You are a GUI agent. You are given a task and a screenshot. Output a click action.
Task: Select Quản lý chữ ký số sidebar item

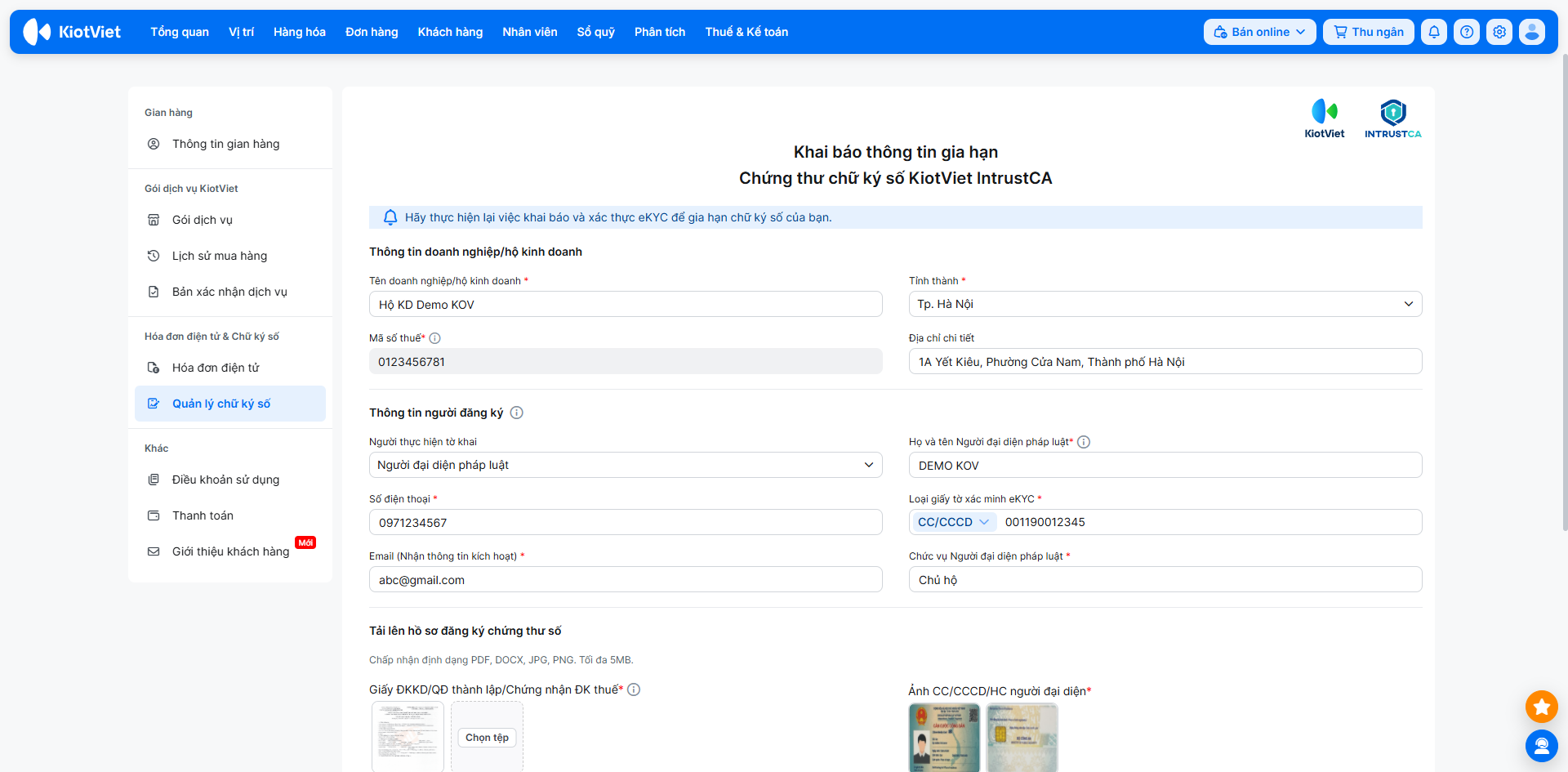click(230, 404)
